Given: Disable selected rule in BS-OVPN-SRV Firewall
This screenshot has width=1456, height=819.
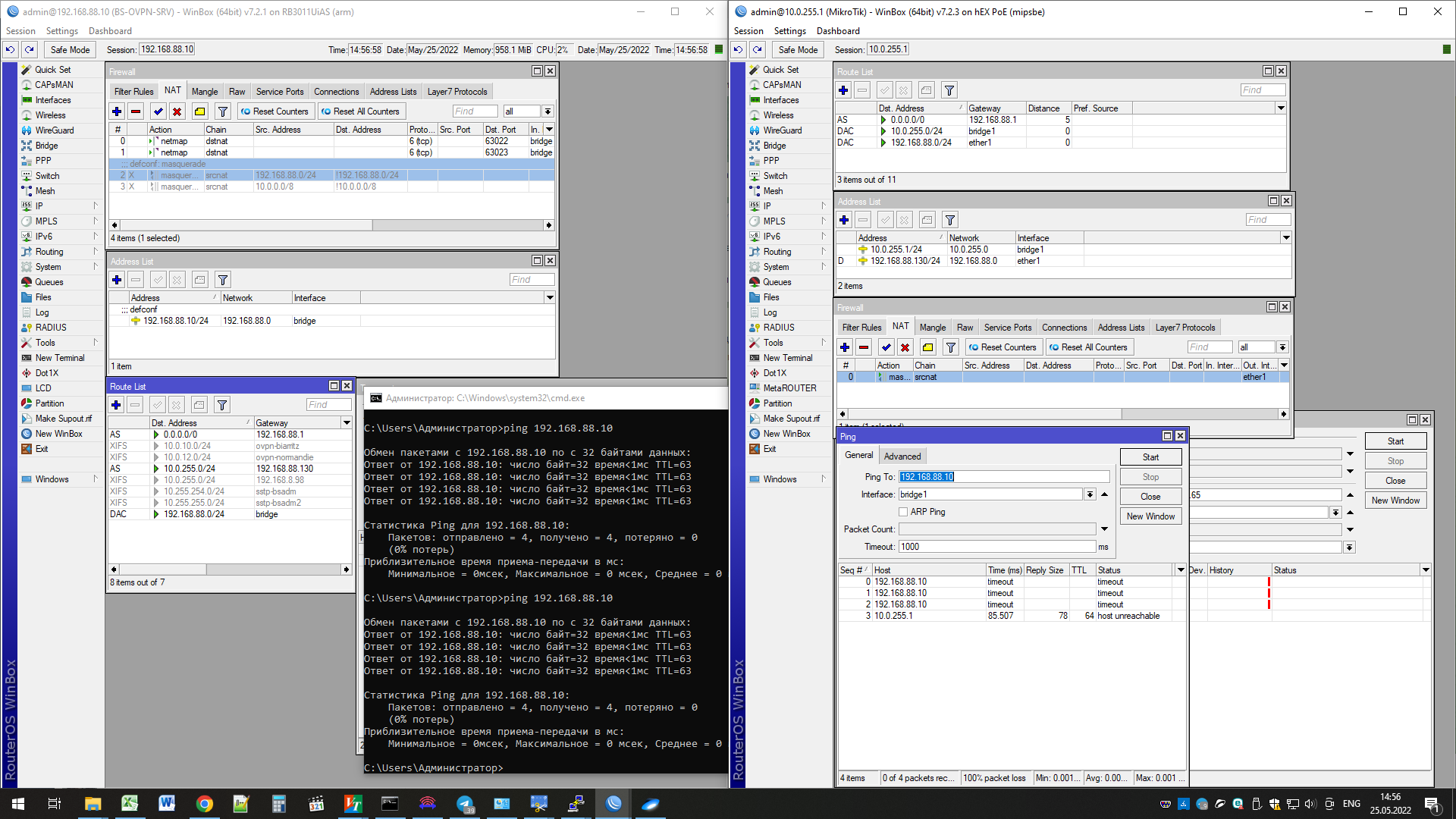Looking at the screenshot, I should [x=177, y=111].
